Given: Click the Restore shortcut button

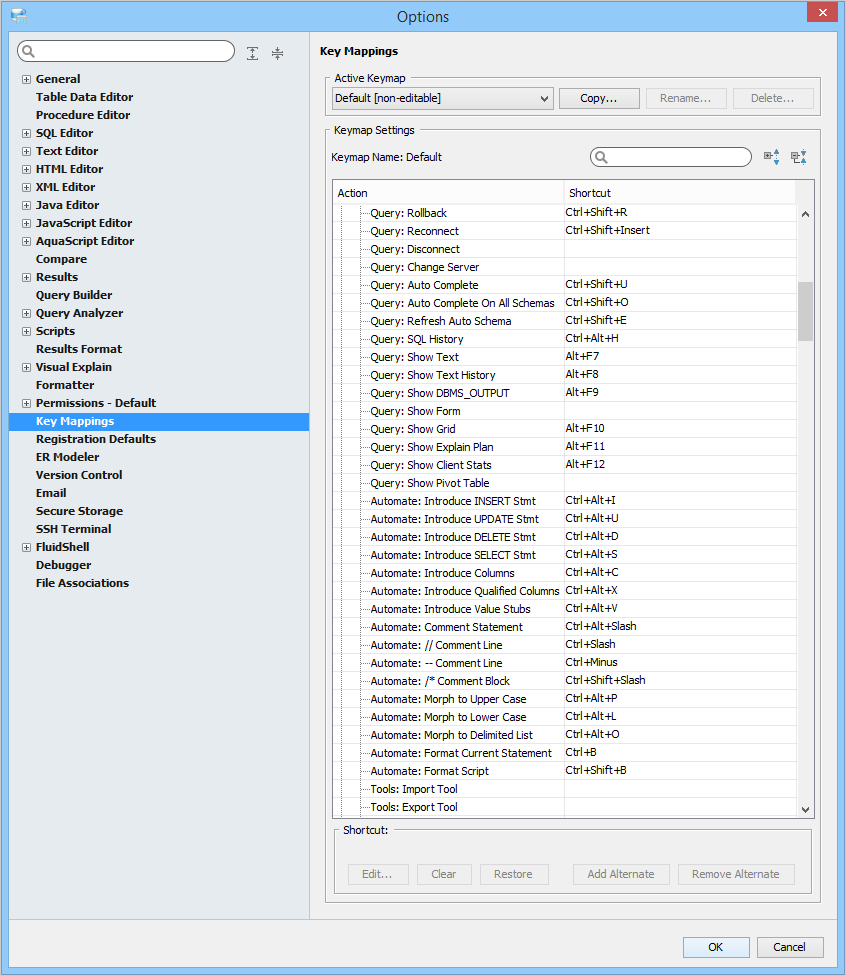Looking at the screenshot, I should pos(514,875).
